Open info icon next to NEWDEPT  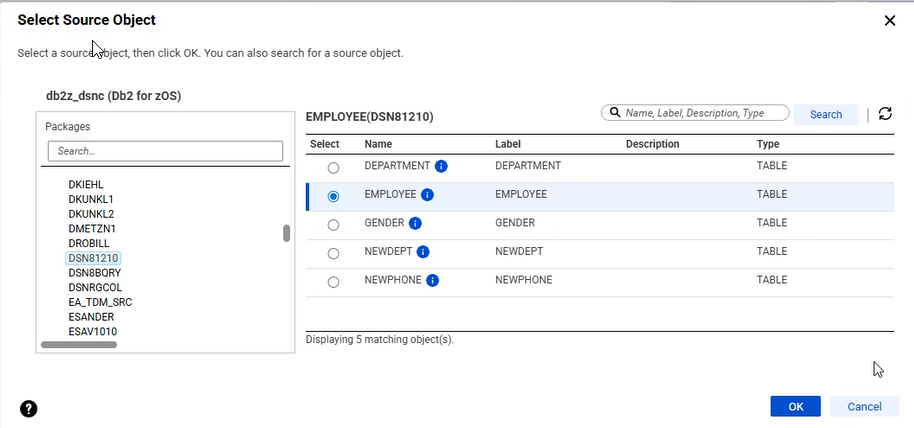click(x=423, y=252)
